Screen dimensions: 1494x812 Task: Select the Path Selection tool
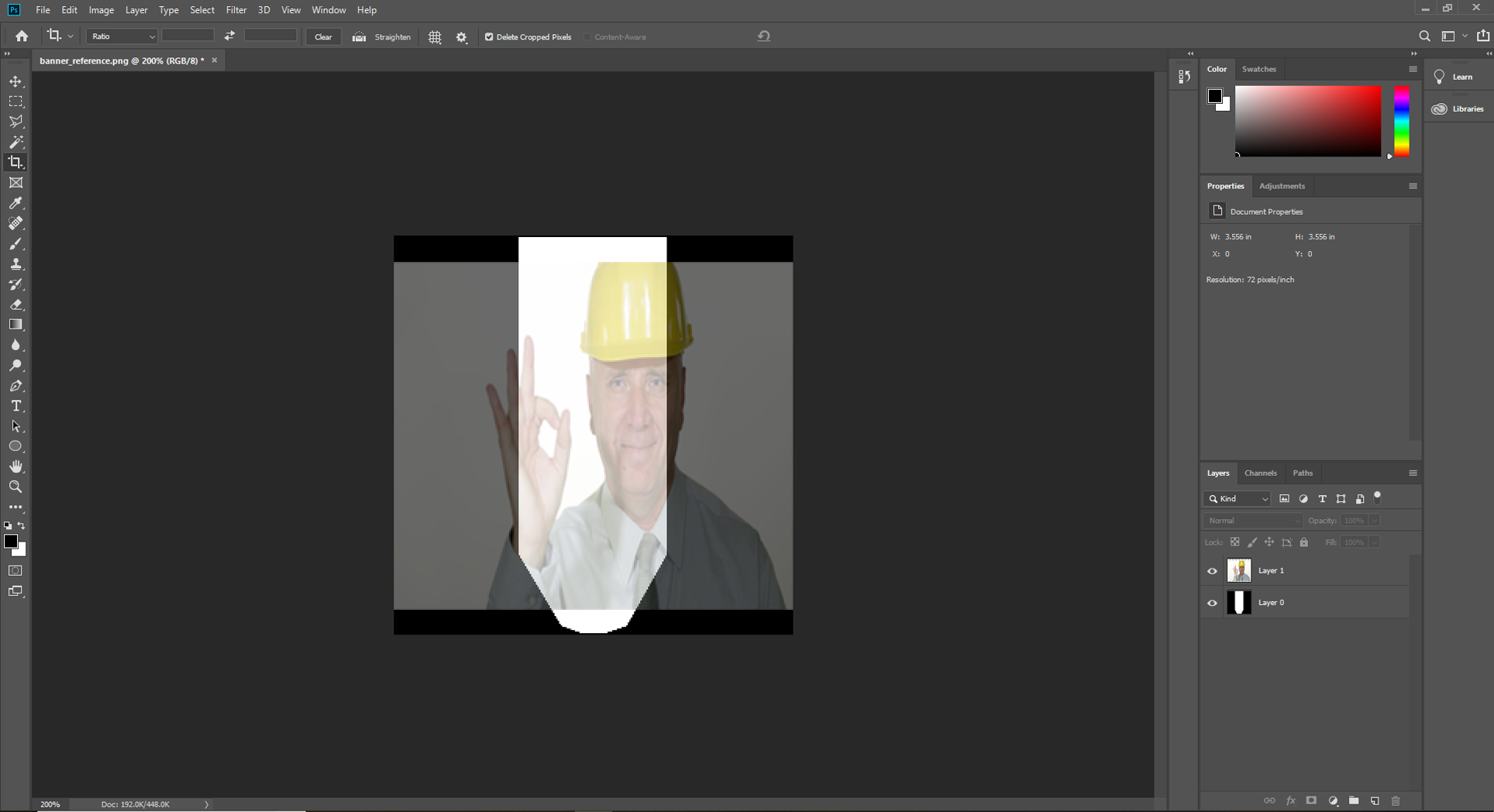coord(15,426)
